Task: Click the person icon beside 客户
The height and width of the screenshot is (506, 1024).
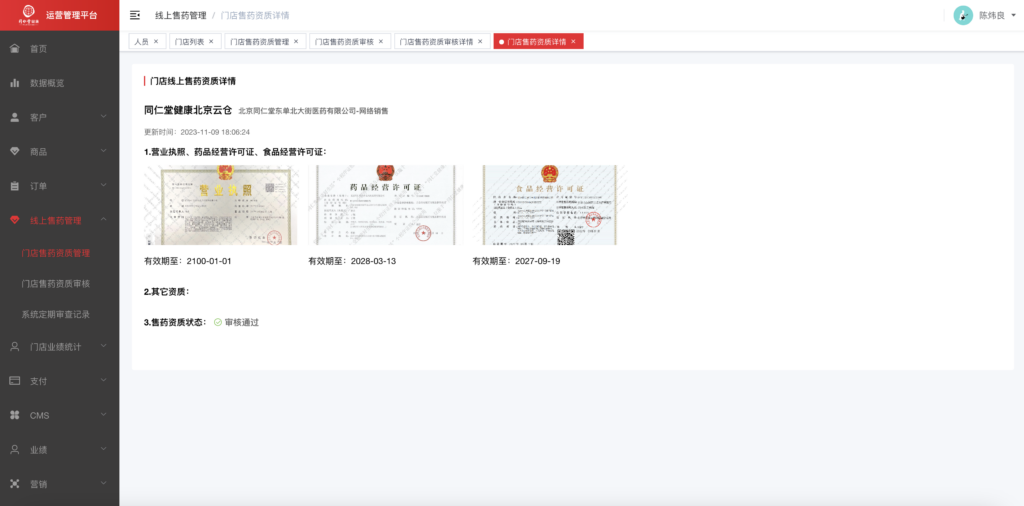Action: pyautogui.click(x=15, y=118)
